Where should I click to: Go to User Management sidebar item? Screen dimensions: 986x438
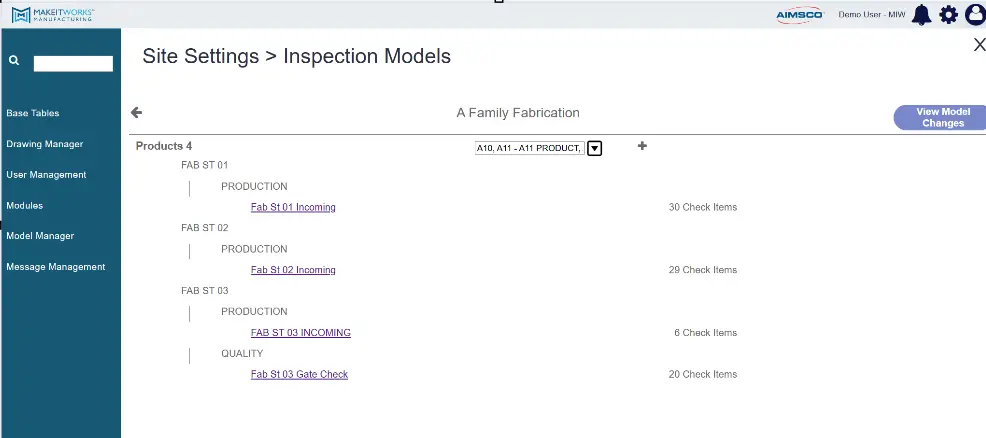tap(47, 175)
